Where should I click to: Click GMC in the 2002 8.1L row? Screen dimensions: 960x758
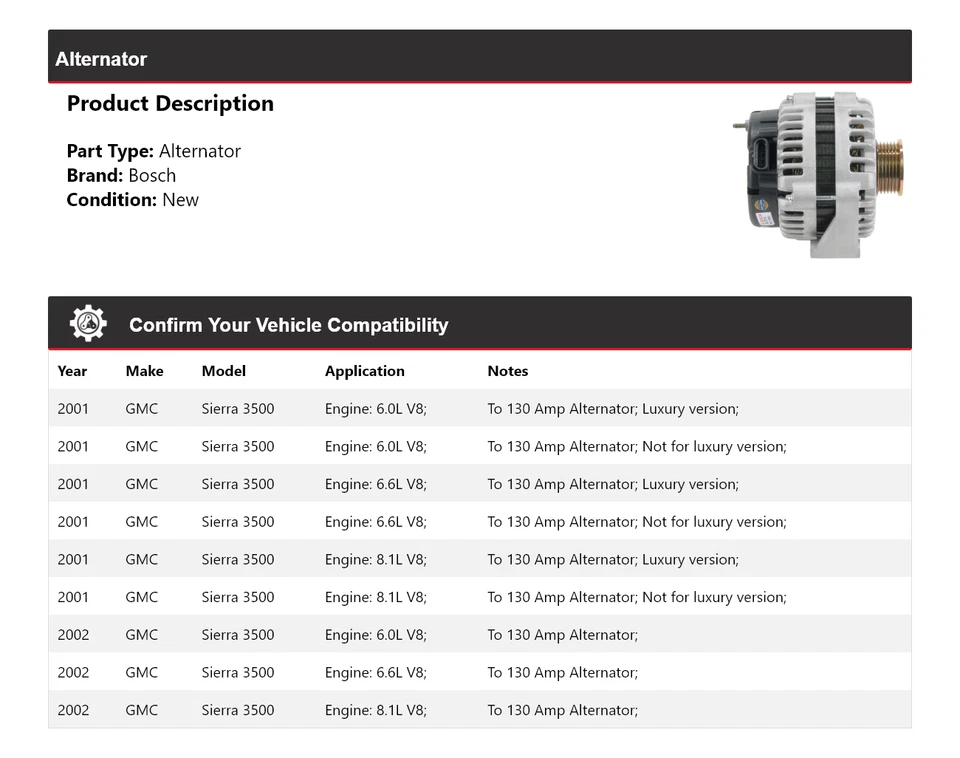141,710
